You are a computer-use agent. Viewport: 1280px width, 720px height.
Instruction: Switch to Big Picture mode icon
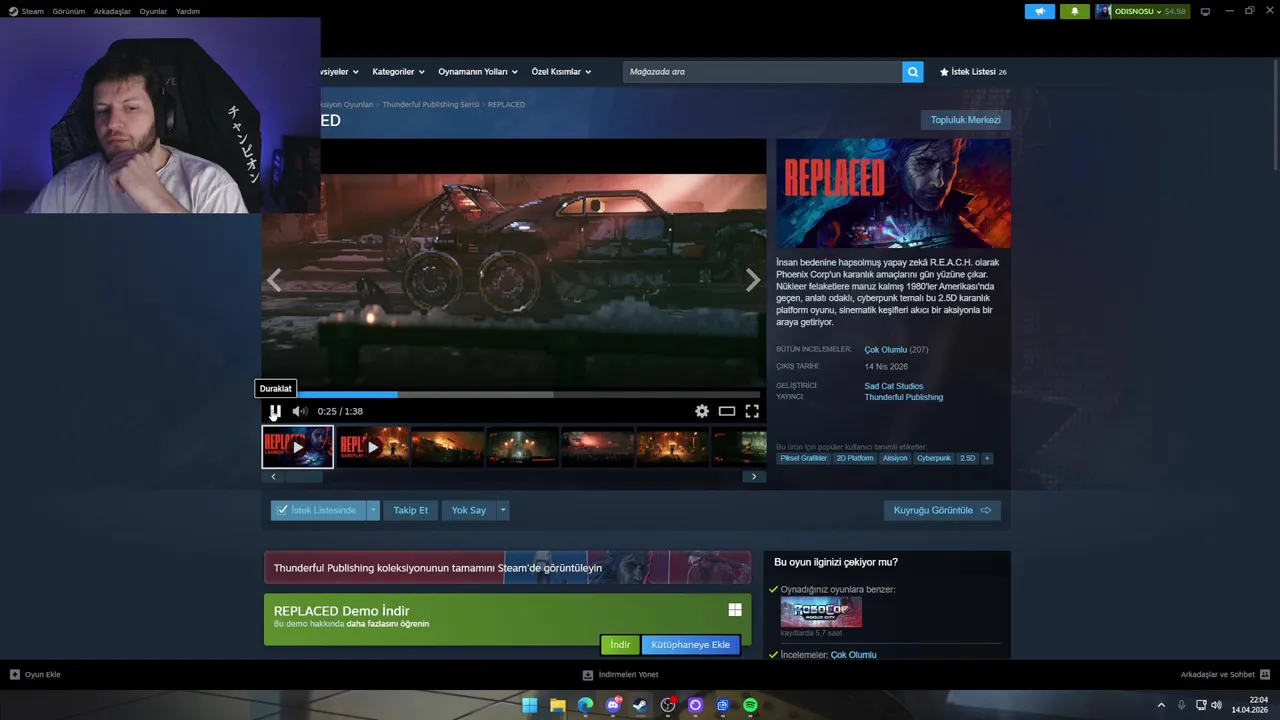1205,11
